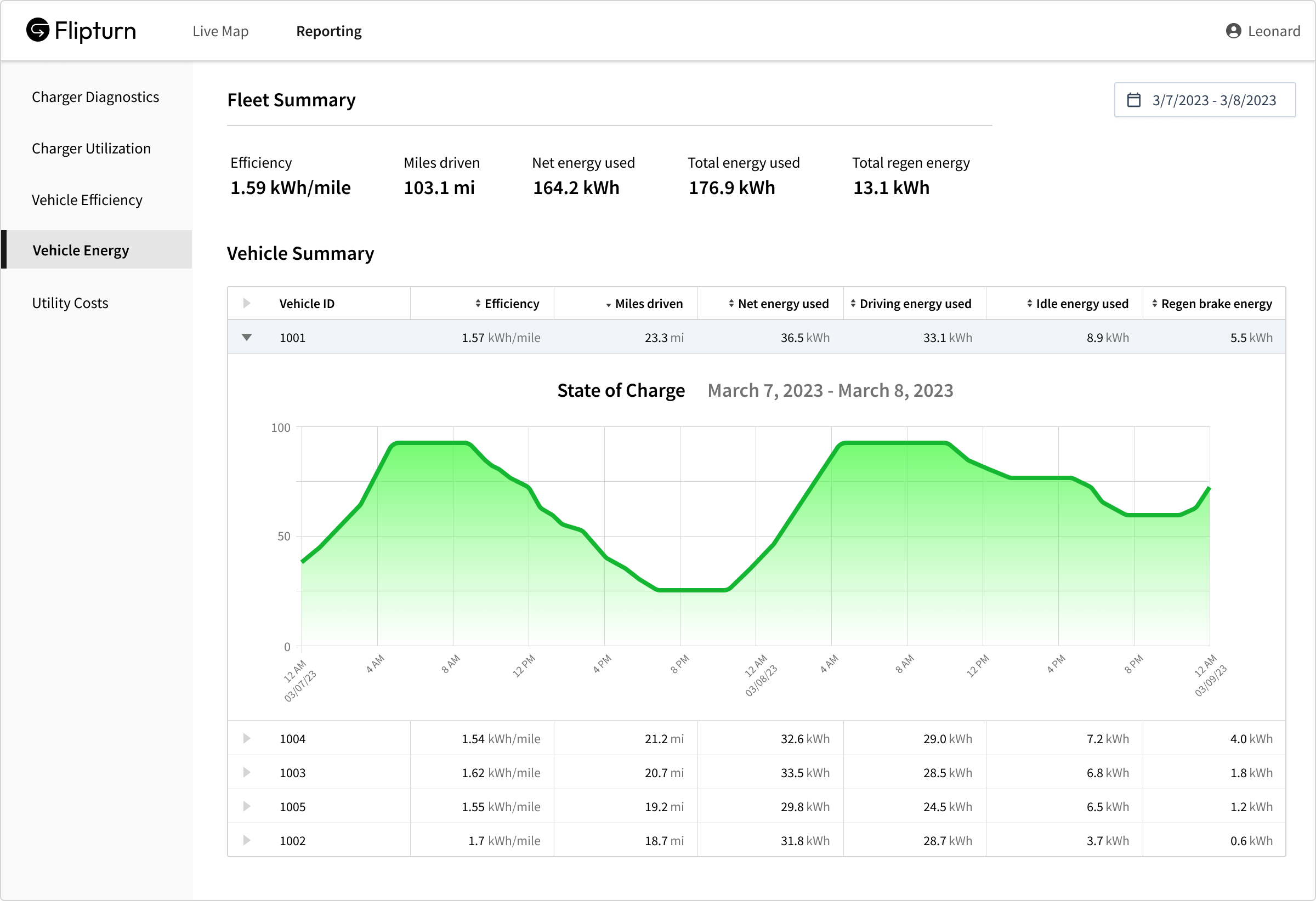Open Charger Diagnostics in the sidebar
The height and width of the screenshot is (901, 1316).
tap(95, 98)
